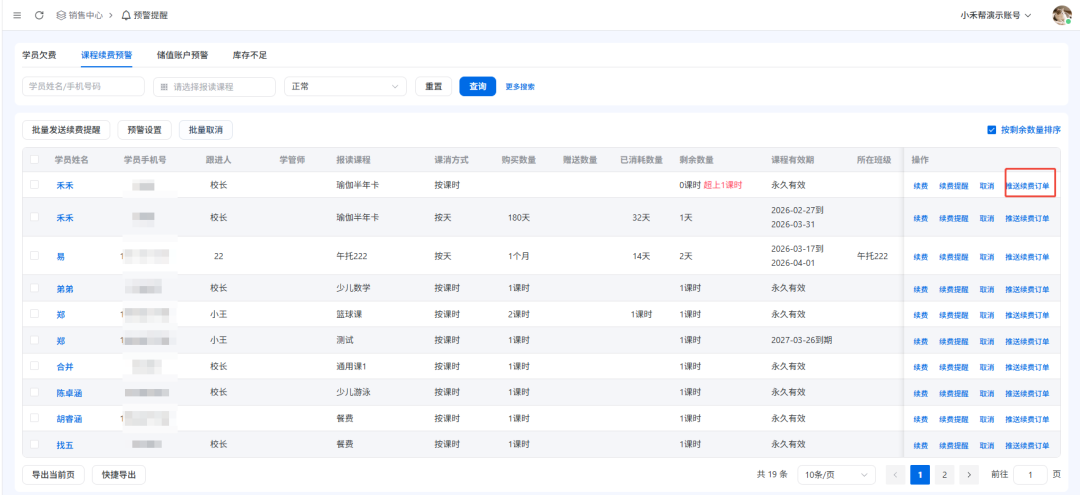Focus the 学员姓名/手机号码 search field
The height and width of the screenshot is (495, 1080).
[x=82, y=87]
